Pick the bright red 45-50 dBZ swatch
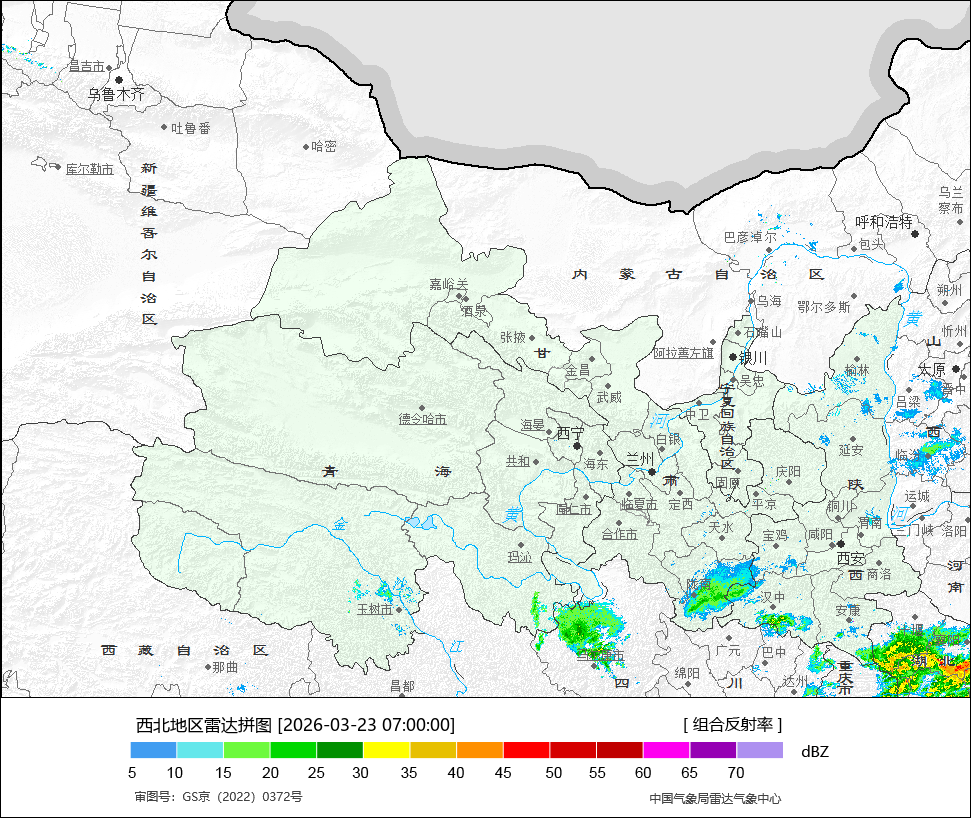971x818 pixels. click(527, 751)
